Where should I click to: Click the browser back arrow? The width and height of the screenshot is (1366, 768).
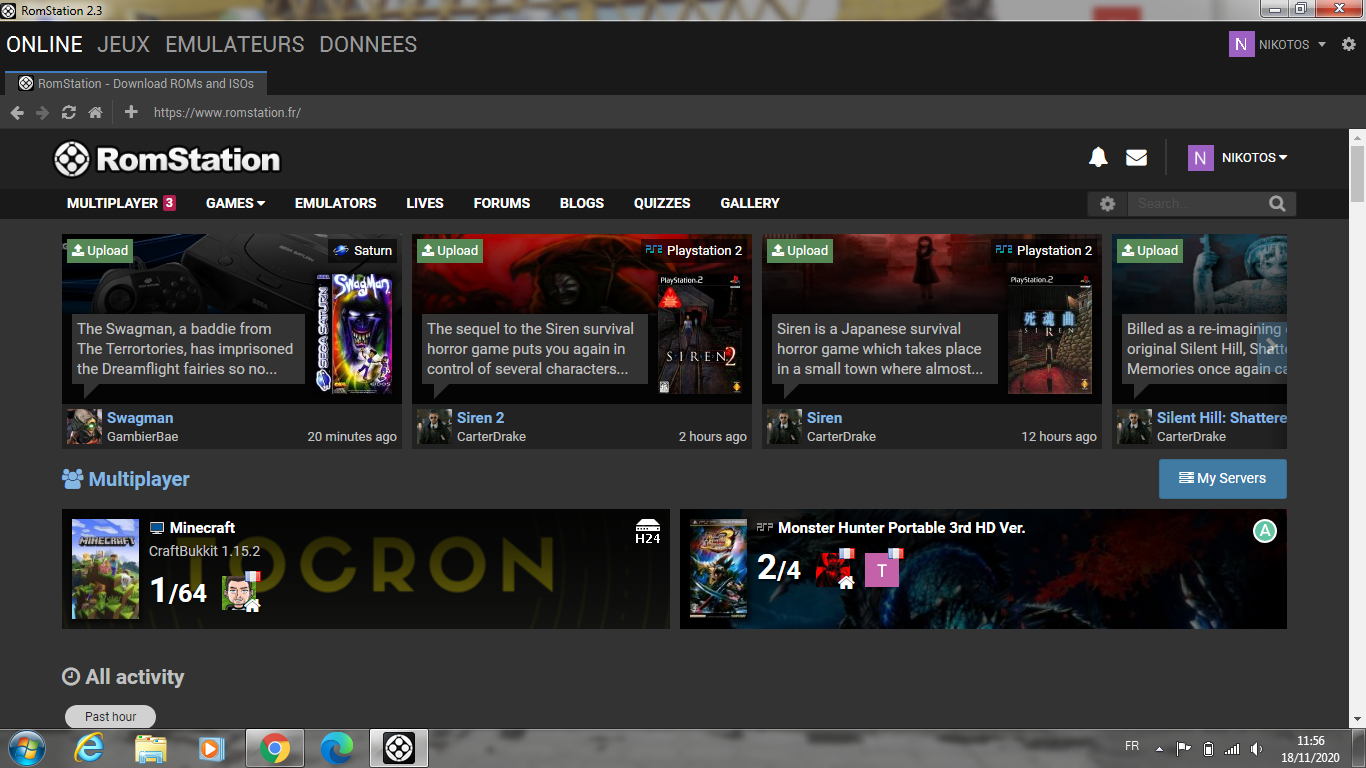click(x=17, y=112)
